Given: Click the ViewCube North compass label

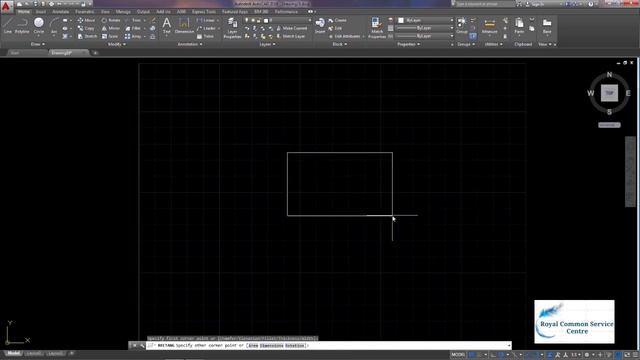Looking at the screenshot, I should click(609, 75).
